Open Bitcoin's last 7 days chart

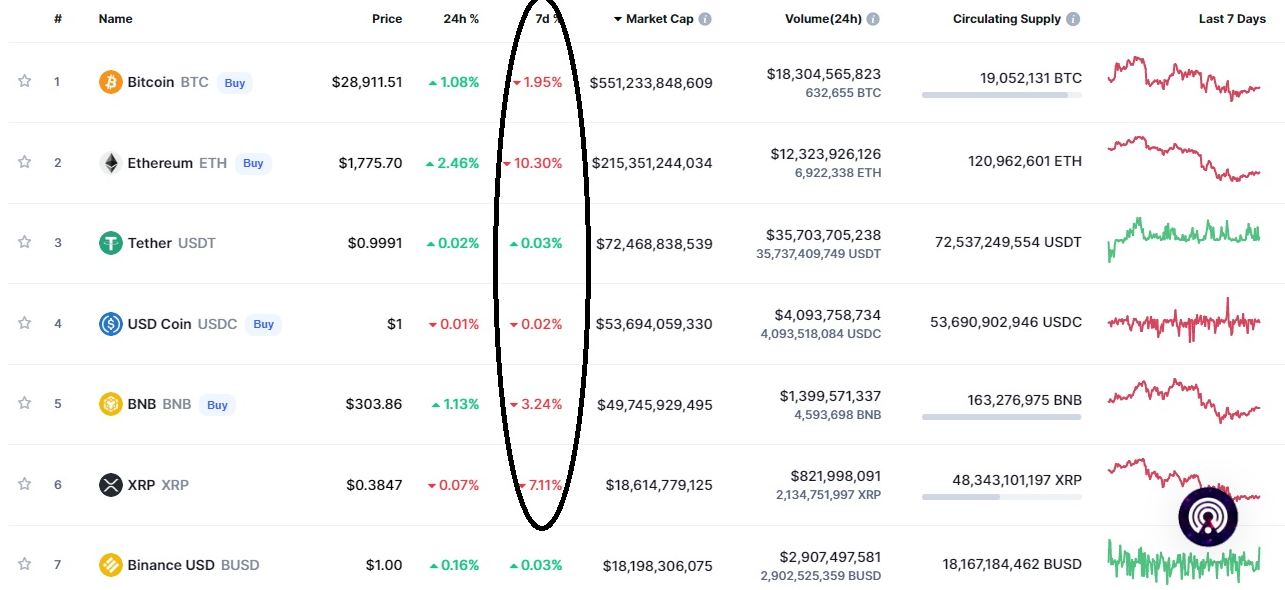(x=1184, y=78)
